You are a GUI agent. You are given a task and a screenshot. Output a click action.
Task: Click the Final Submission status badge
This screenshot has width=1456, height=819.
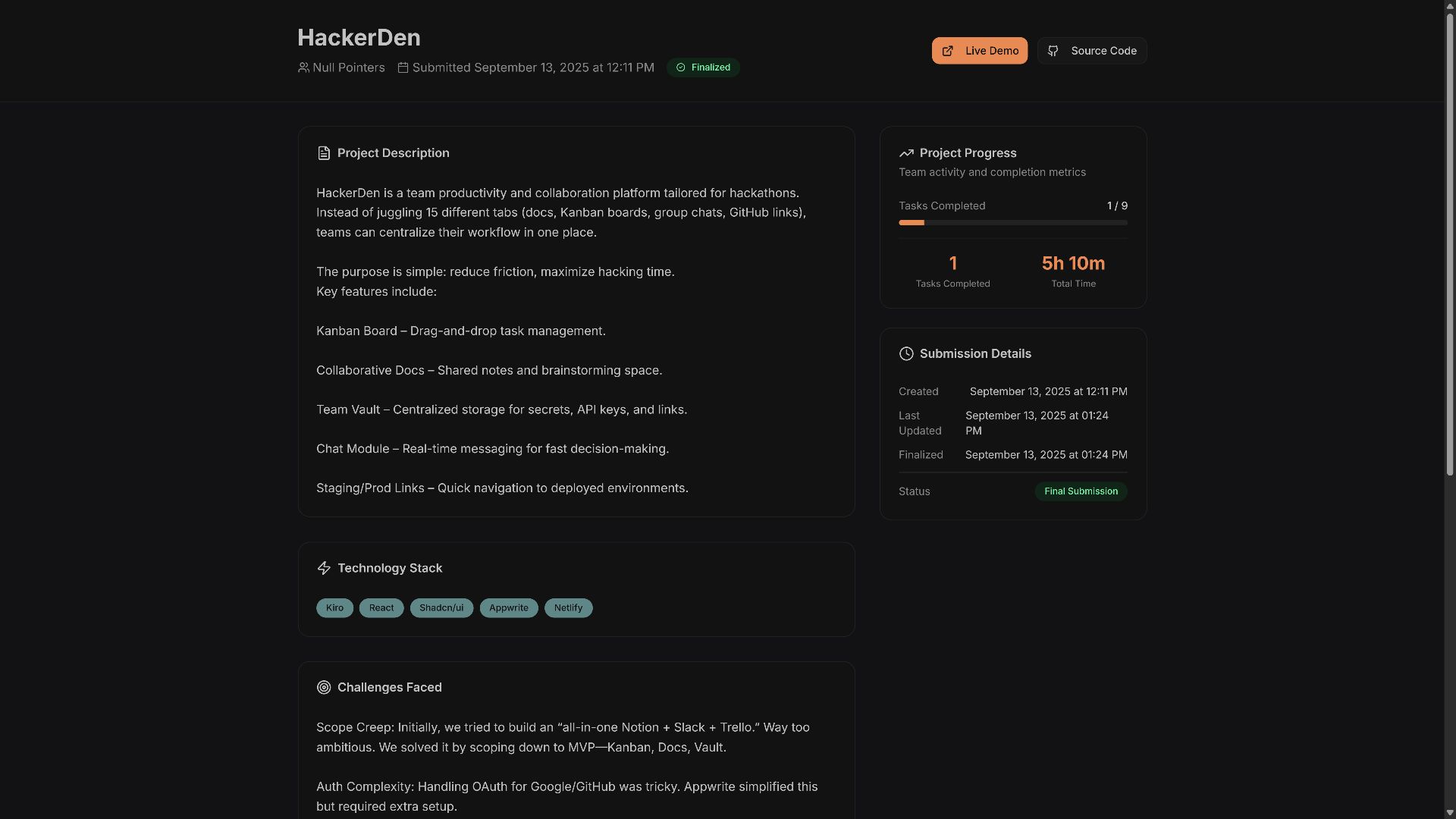click(x=1081, y=491)
